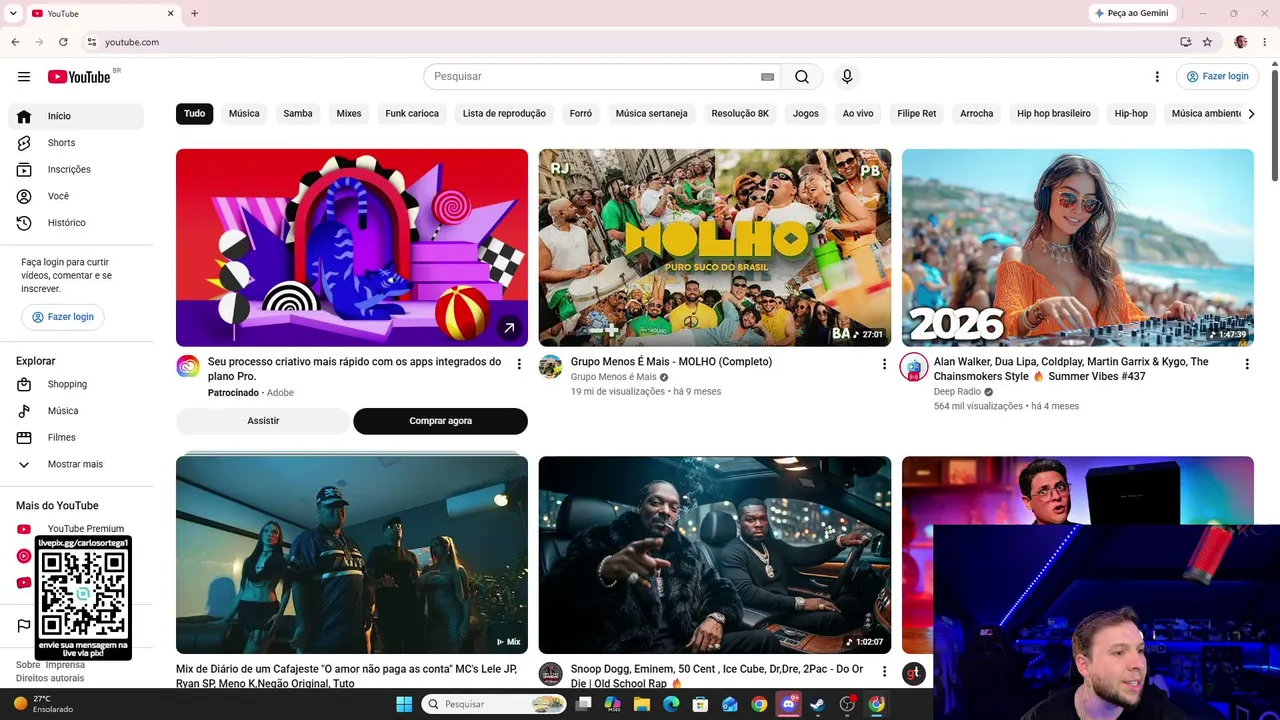1280x720 pixels.
Task: Open the Imprensa footer link
Action: pos(65,665)
